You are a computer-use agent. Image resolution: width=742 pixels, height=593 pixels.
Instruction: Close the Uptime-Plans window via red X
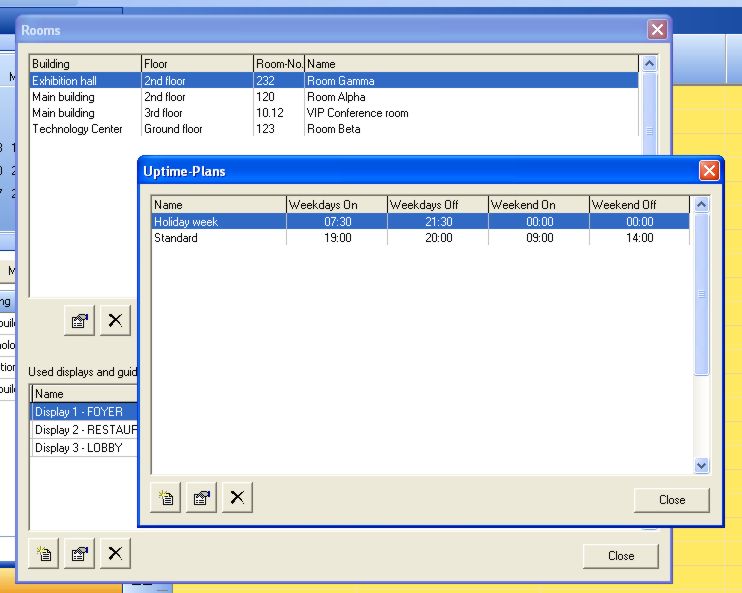click(709, 171)
